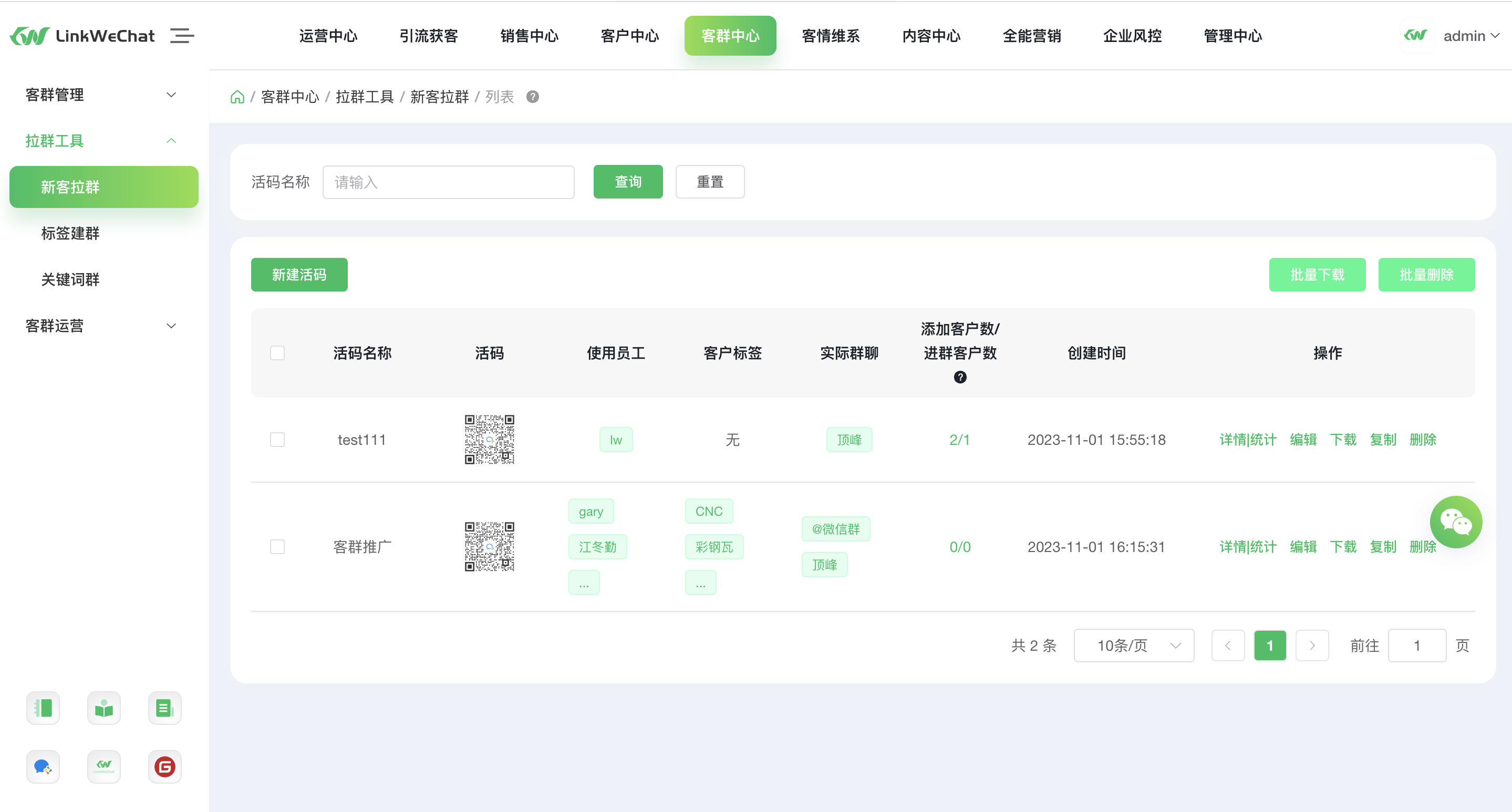Open the admin user dropdown
The height and width of the screenshot is (812, 1512).
1470,36
